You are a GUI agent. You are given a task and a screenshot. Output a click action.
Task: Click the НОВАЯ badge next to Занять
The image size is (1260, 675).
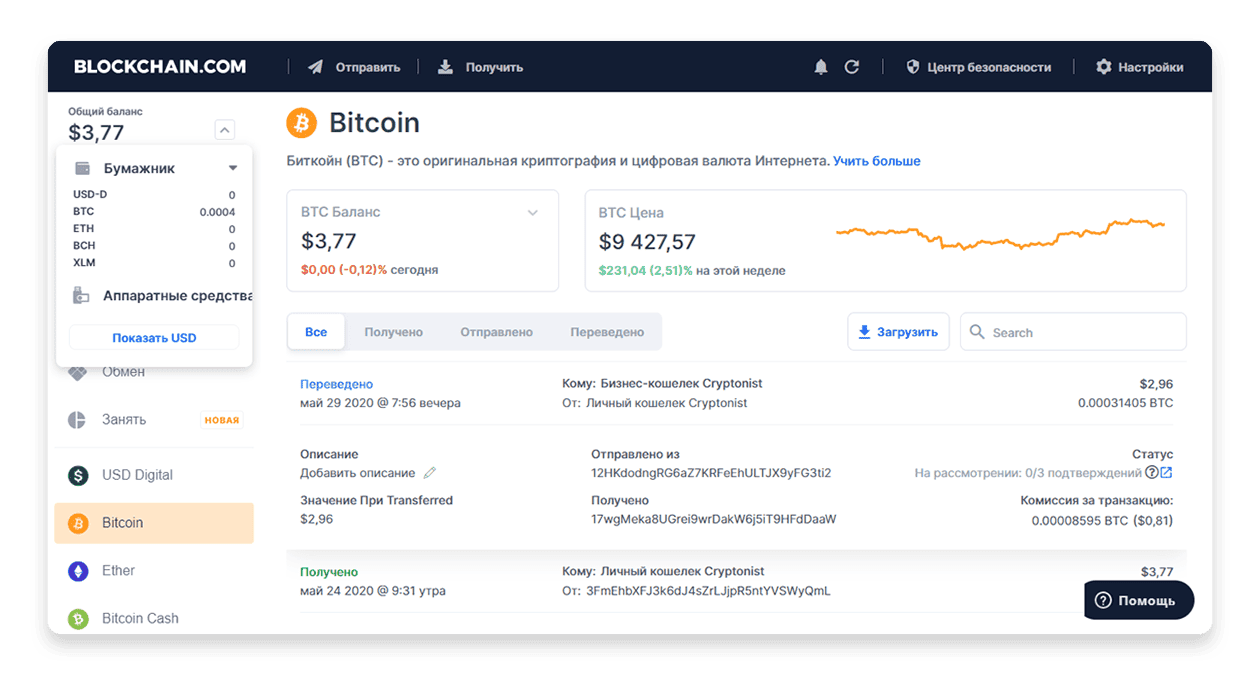pyautogui.click(x=222, y=420)
